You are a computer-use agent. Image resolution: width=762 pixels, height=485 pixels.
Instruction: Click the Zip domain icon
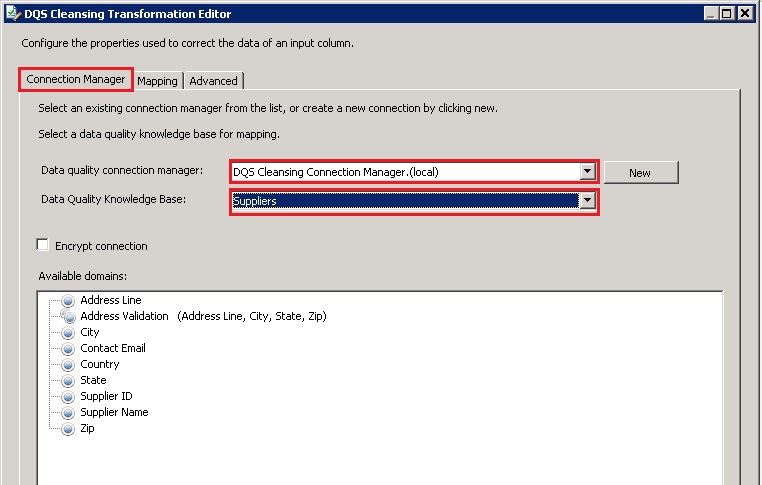coord(68,428)
